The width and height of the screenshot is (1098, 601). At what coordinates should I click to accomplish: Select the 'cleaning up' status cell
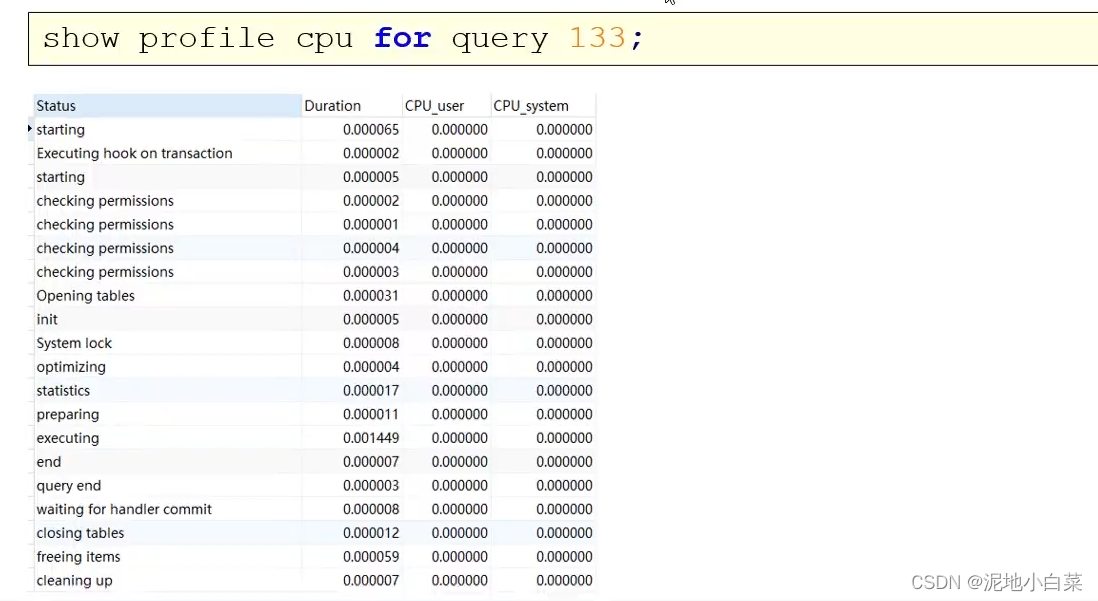(167, 581)
